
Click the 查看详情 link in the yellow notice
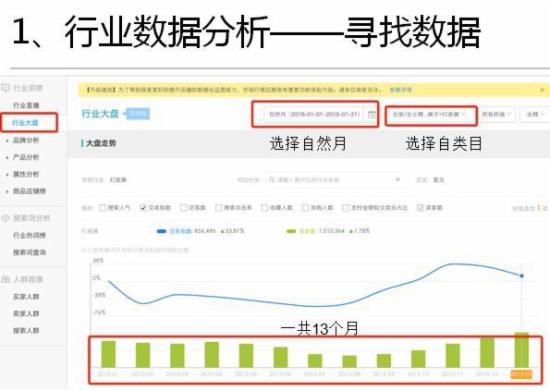(401, 90)
